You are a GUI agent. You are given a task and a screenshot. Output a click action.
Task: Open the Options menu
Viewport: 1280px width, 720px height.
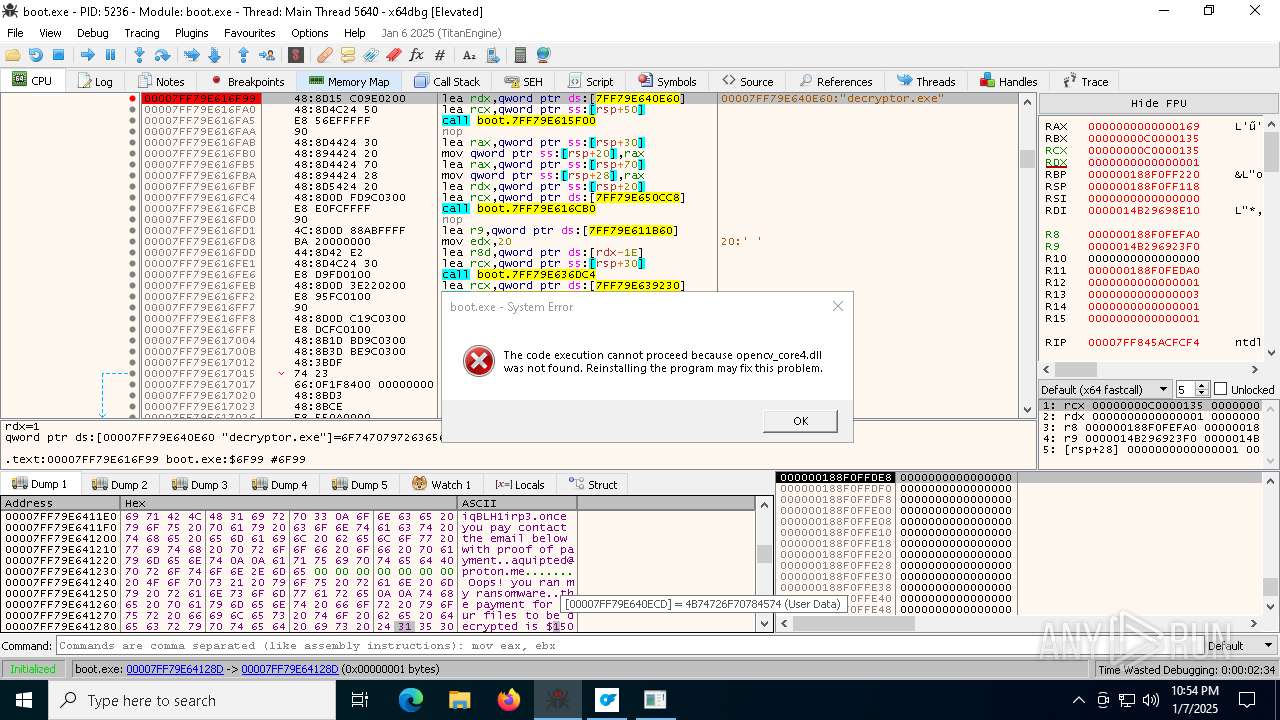310,33
